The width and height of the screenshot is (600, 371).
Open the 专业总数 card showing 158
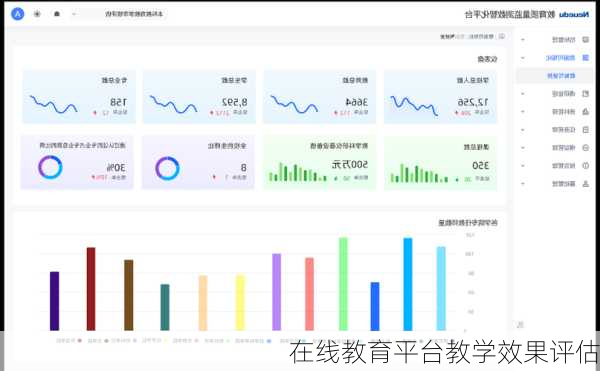pyautogui.click(x=79, y=97)
